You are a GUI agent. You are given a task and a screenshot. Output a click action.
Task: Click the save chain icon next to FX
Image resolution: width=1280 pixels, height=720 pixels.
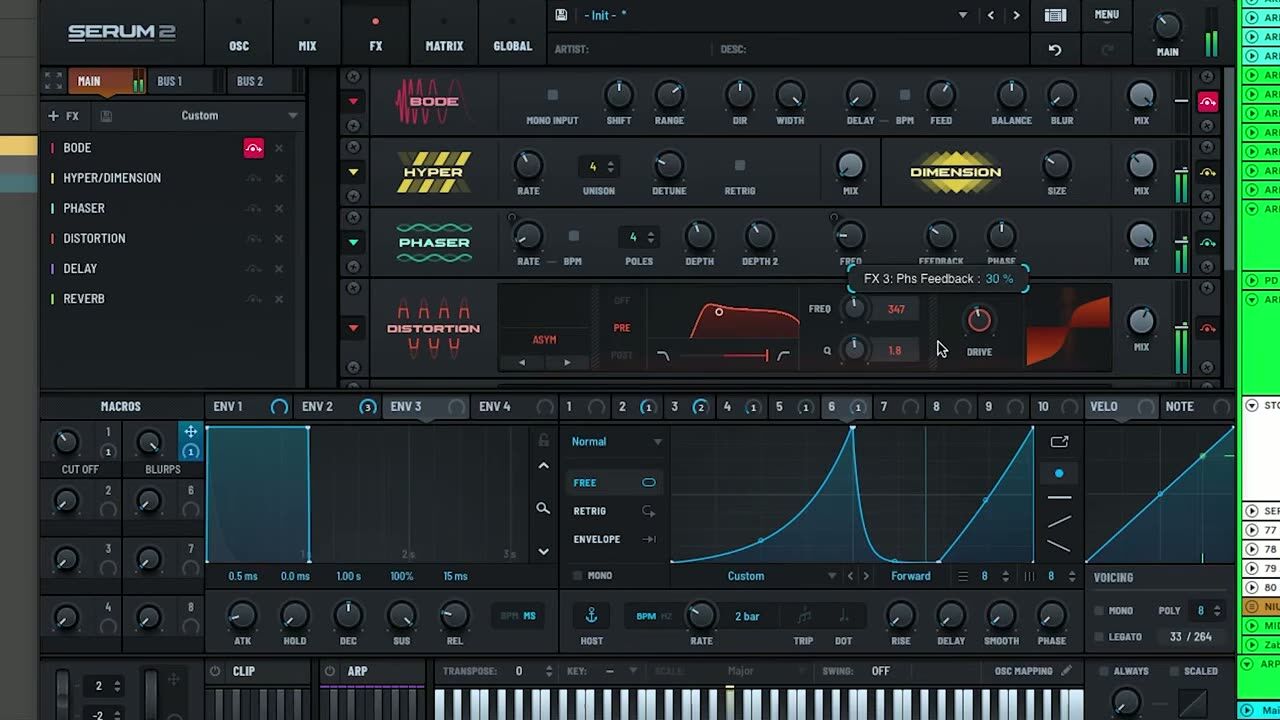tap(106, 116)
